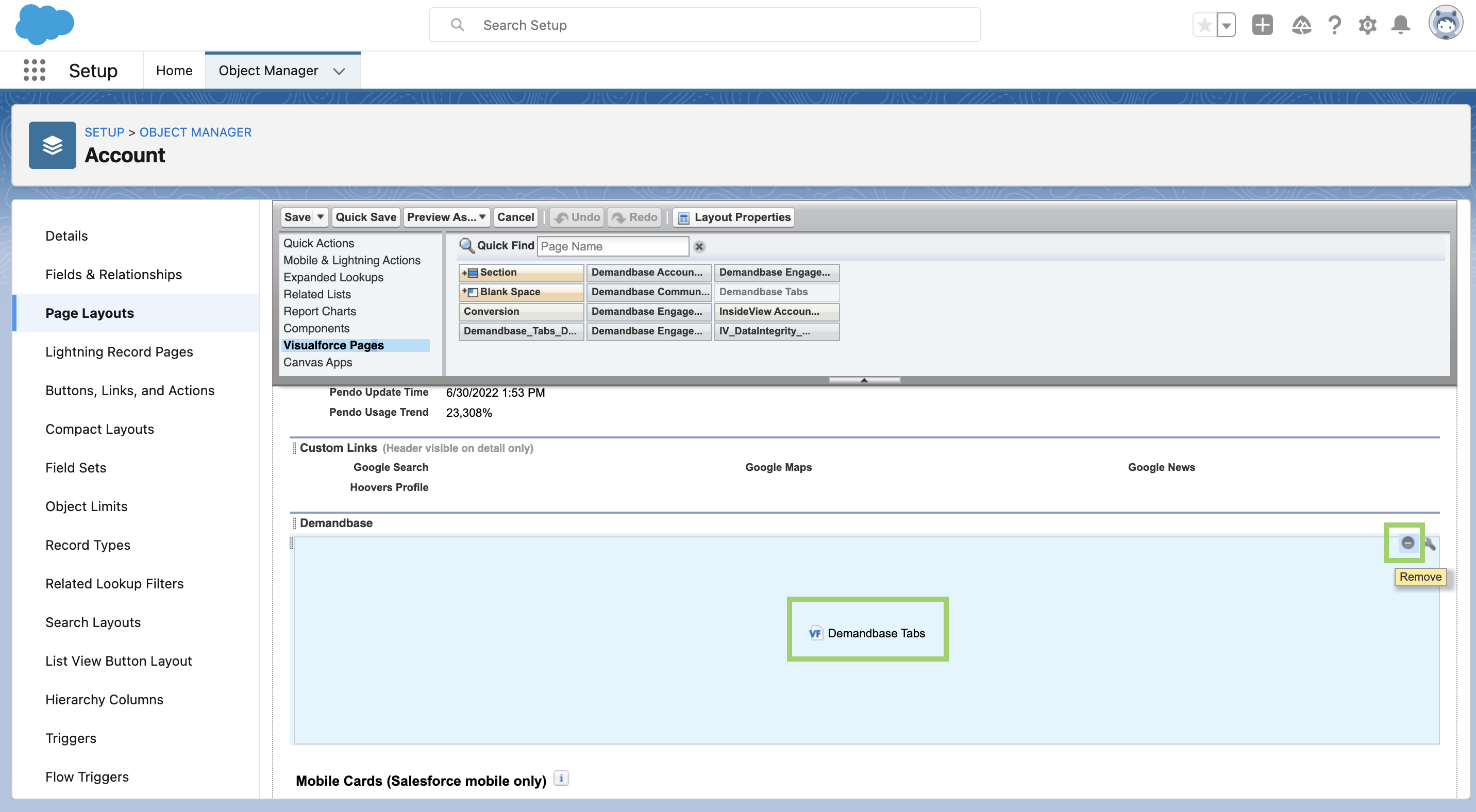Pick the Demandbase_Tabs_D... palette item
This screenshot has height=812, width=1476.
[x=522, y=331]
